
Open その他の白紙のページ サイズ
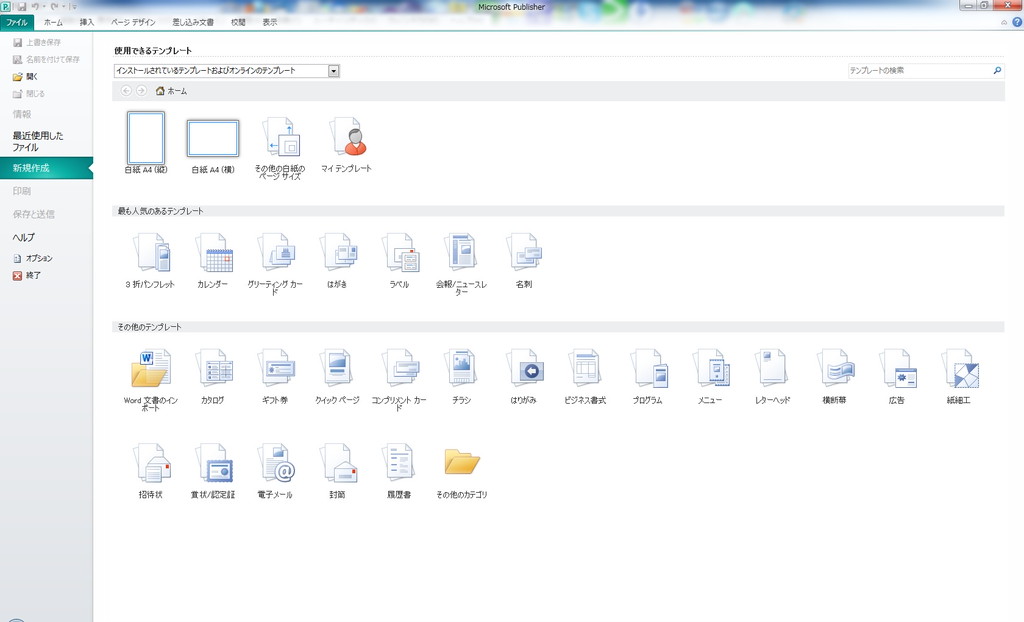point(280,148)
